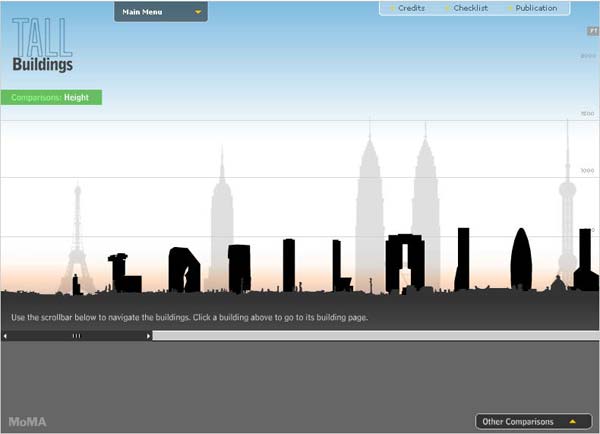
Task: Open the Main Menu dropdown
Action: tap(161, 11)
